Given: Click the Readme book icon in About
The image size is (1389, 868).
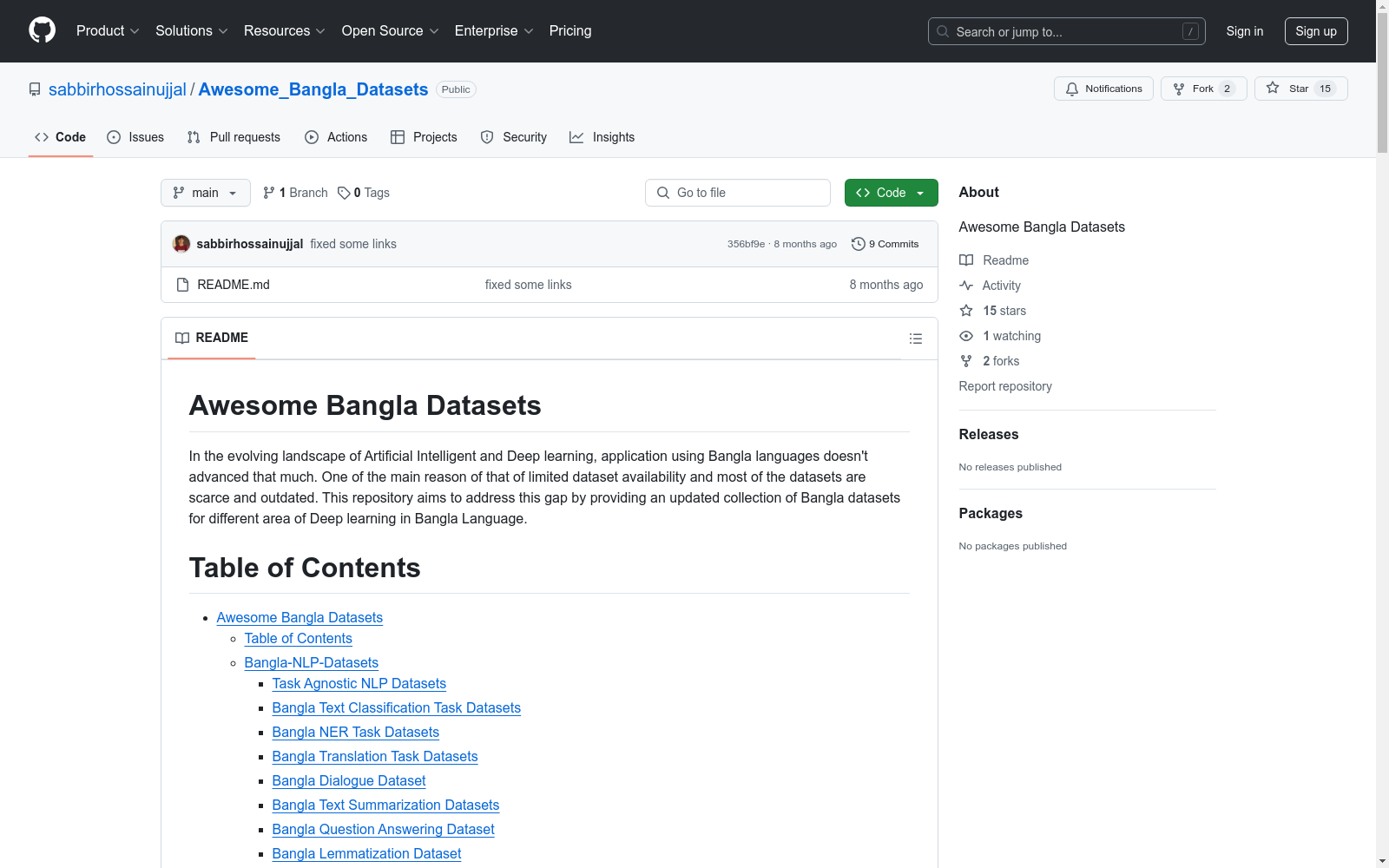Looking at the screenshot, I should [x=966, y=260].
